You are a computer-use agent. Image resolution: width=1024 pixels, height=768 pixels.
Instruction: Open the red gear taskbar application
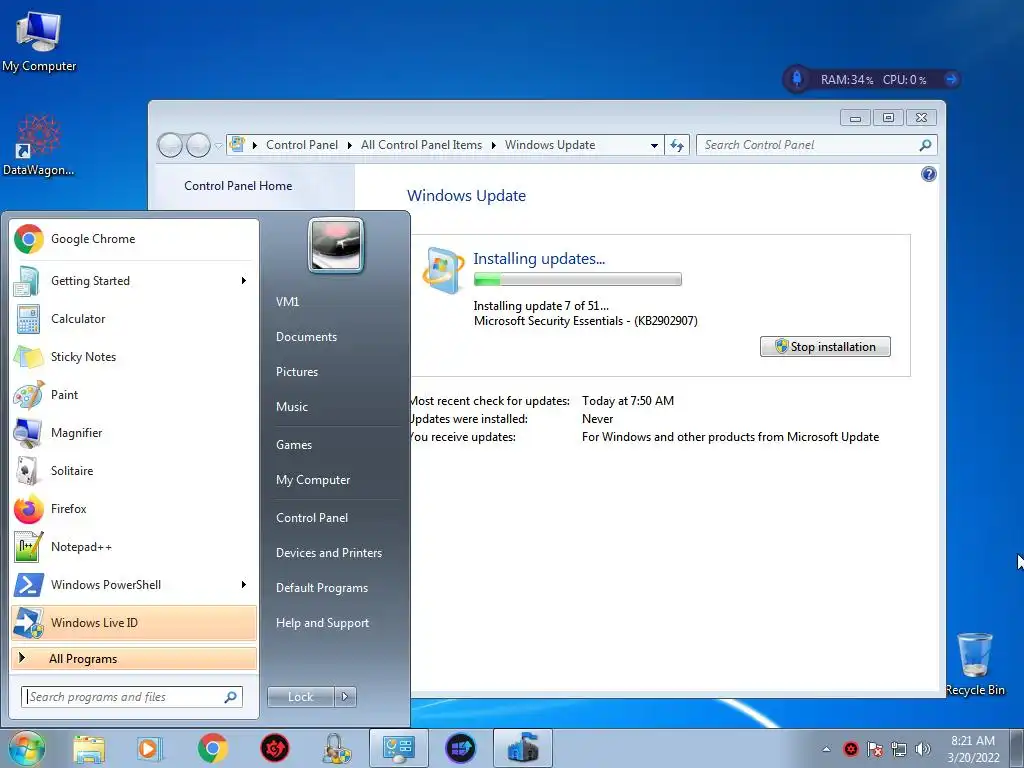[x=275, y=748]
